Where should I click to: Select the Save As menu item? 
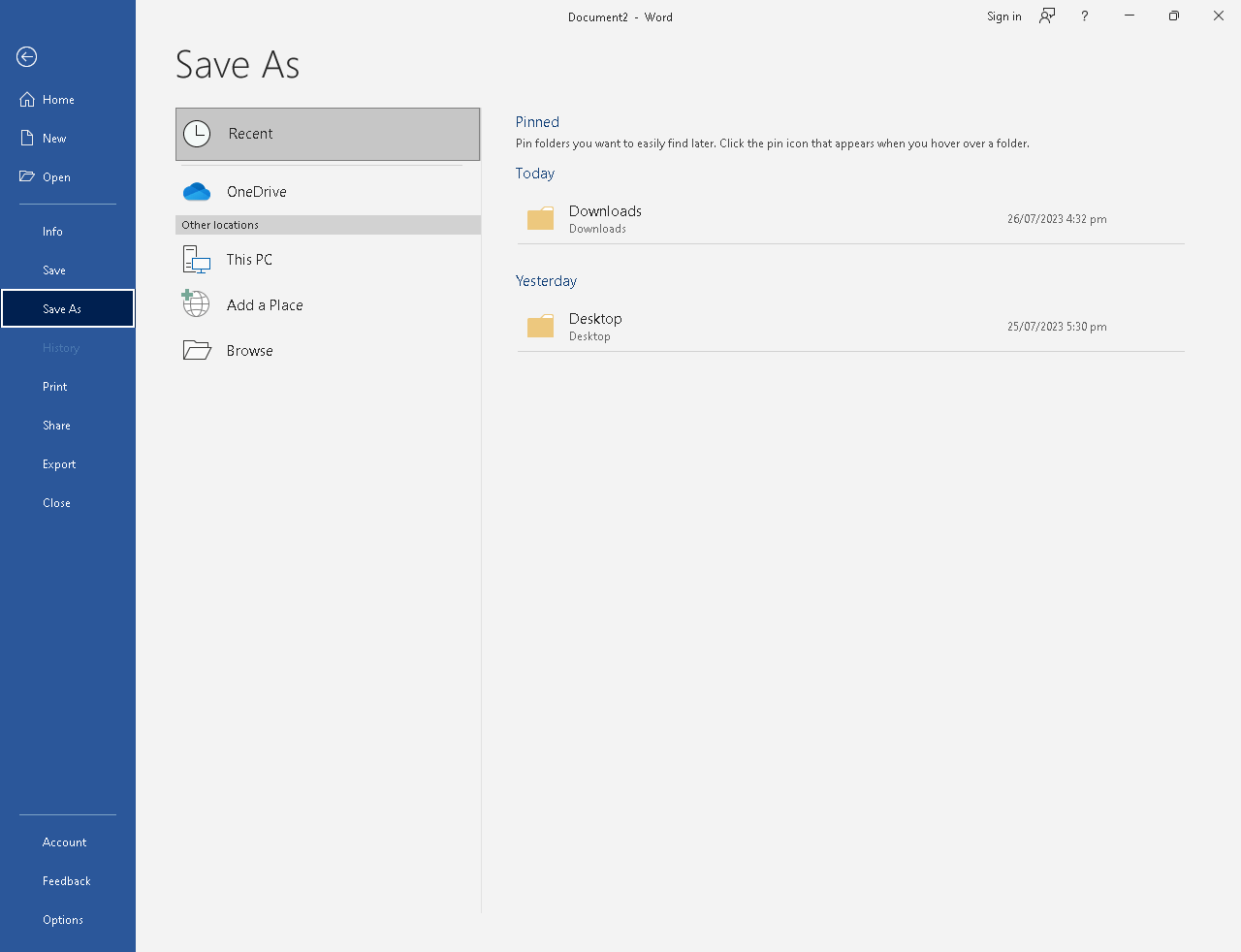(68, 309)
